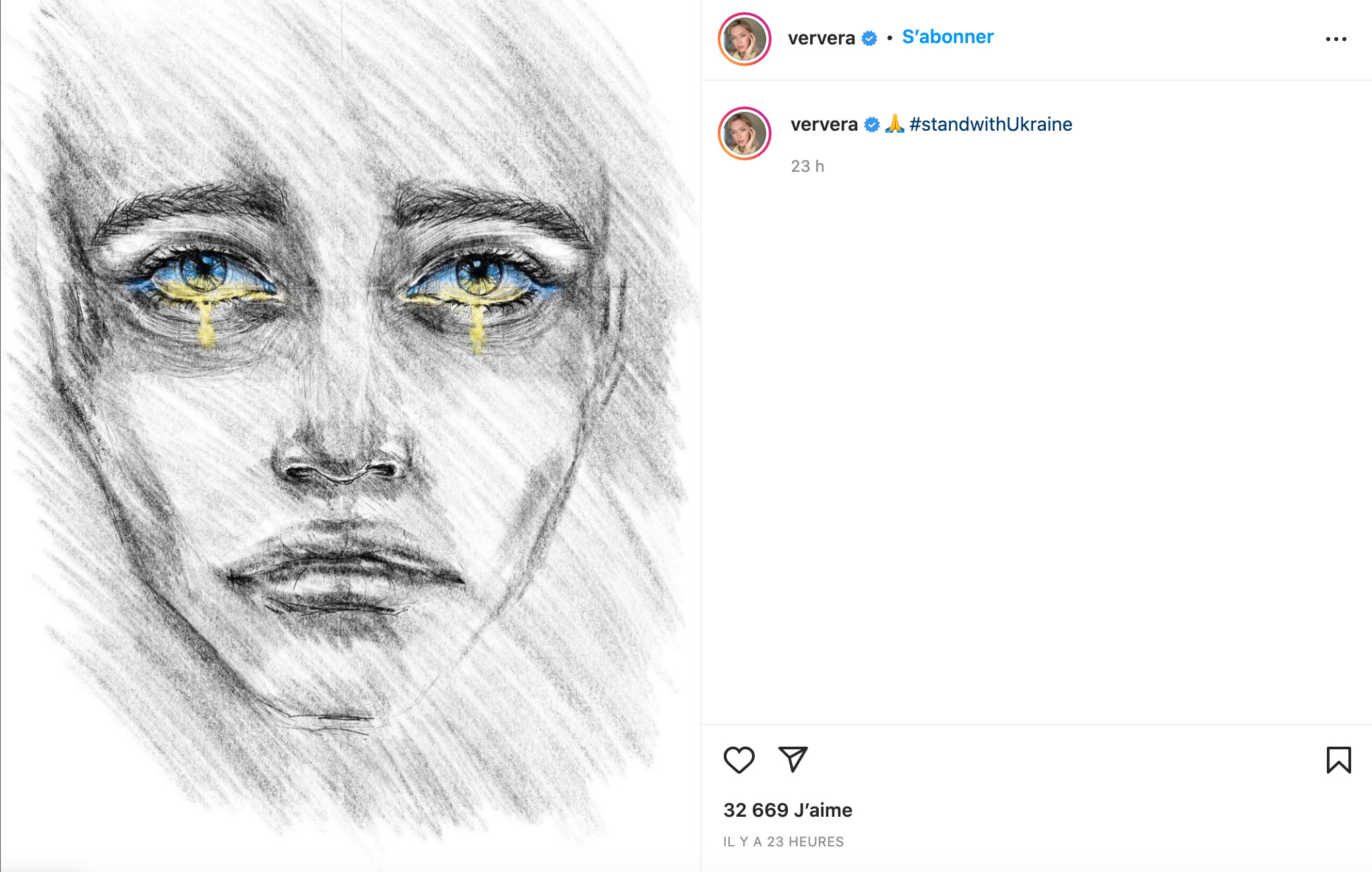Open ververa's profile picture in the header
The width and height of the screenshot is (1372, 872).
point(745,39)
